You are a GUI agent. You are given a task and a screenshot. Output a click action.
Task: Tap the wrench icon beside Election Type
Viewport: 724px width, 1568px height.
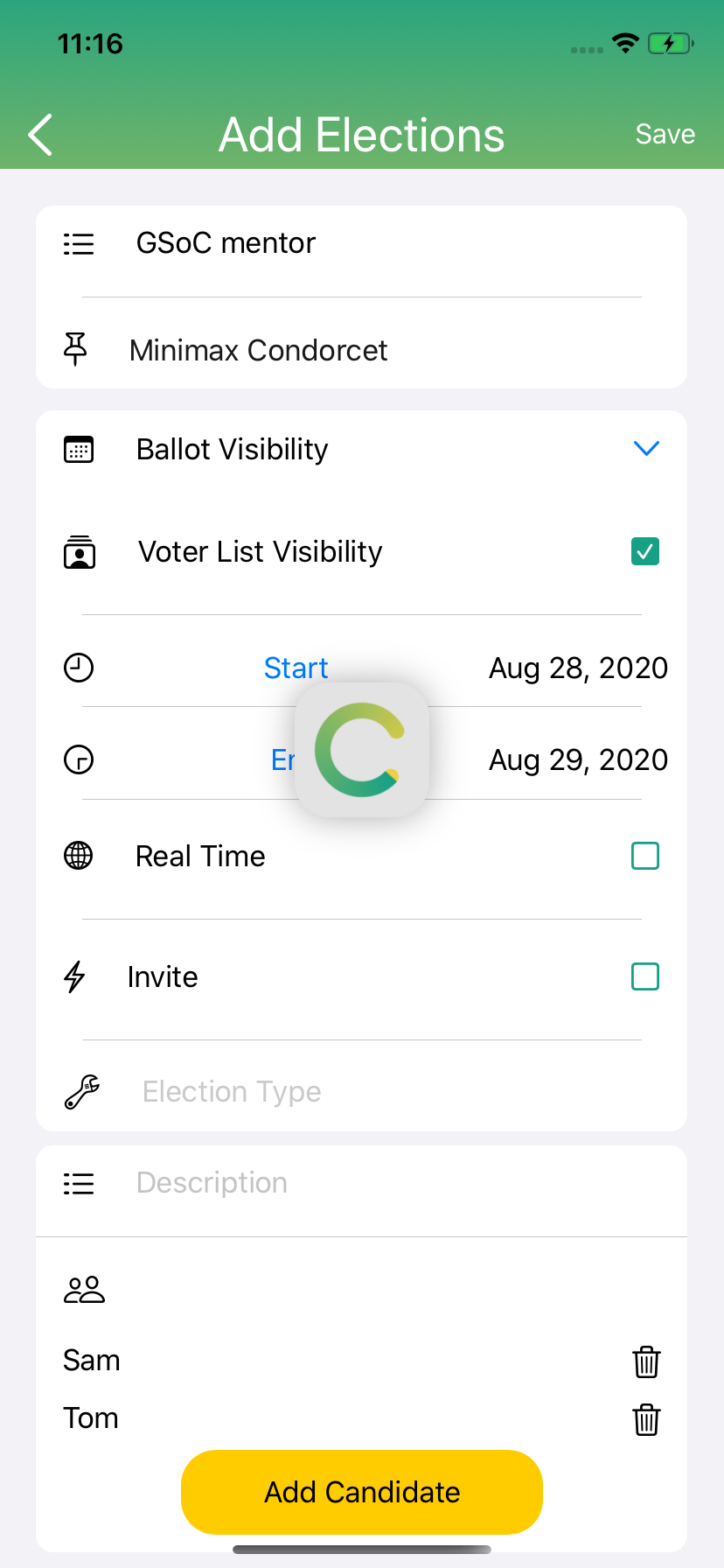(x=81, y=1092)
